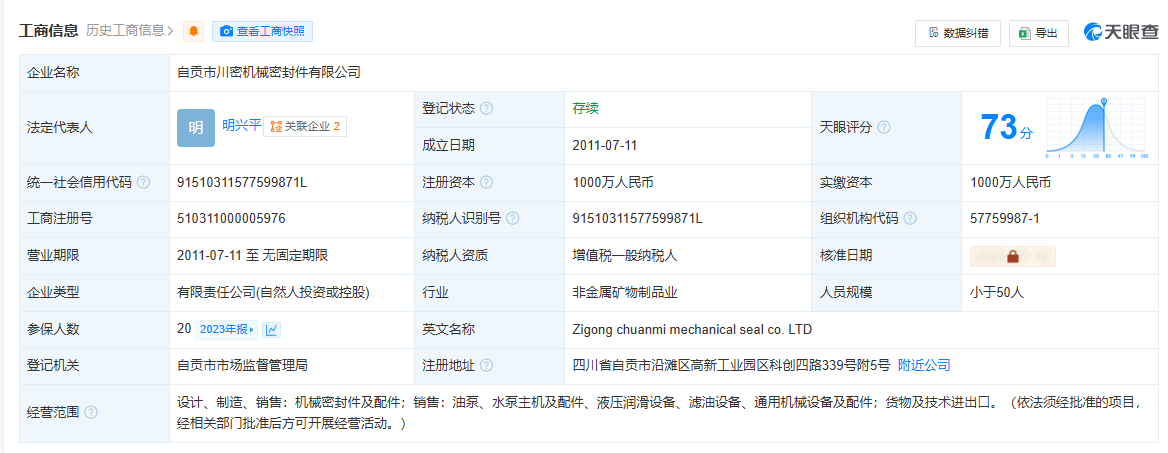The image size is (1168, 453).
Task: Select the establishment date 2011-07-11 value
Action: coord(605,145)
